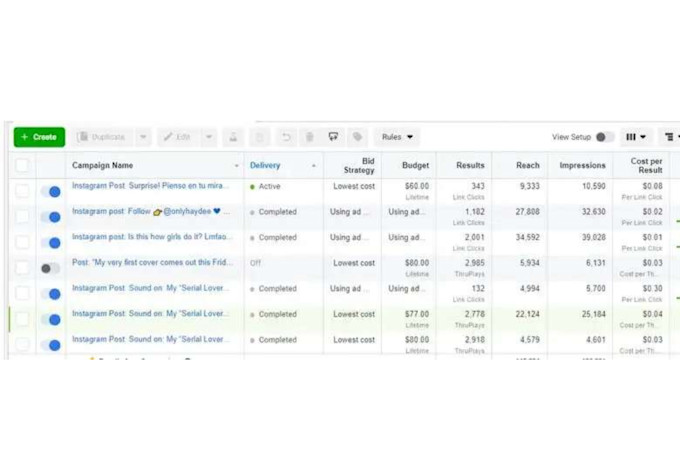Click the export speech-bubble icon
Image resolution: width=680 pixels, height=459 pixels.
pyautogui.click(x=333, y=137)
